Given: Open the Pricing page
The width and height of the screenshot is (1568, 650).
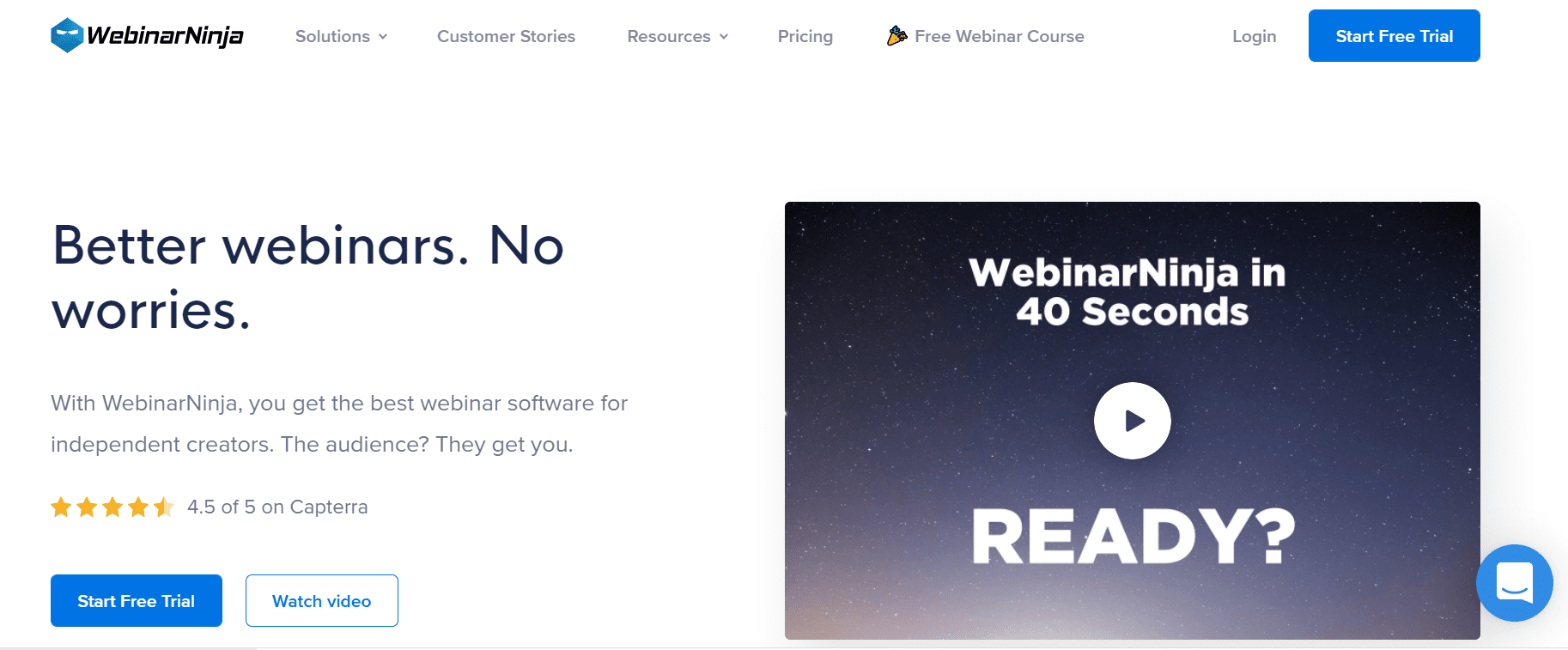Looking at the screenshot, I should point(805,36).
